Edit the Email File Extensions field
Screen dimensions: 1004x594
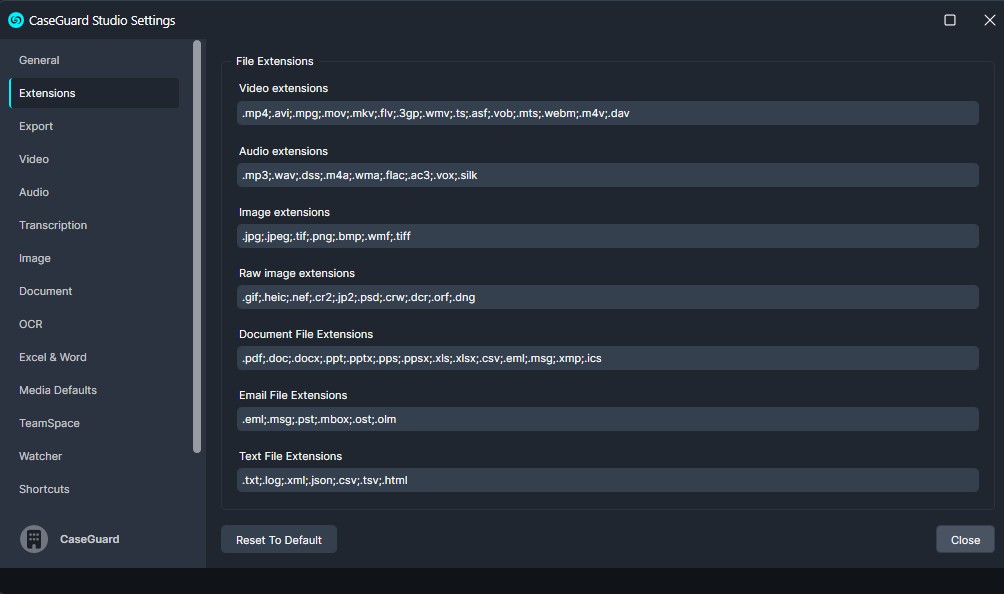[x=608, y=419]
